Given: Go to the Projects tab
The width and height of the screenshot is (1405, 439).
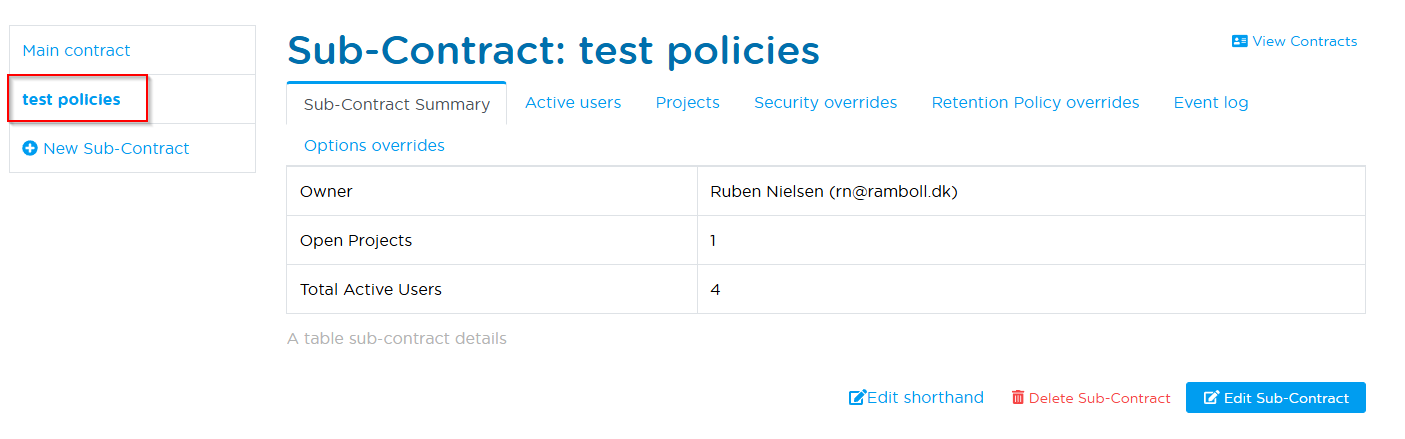Looking at the screenshot, I should 688,102.
